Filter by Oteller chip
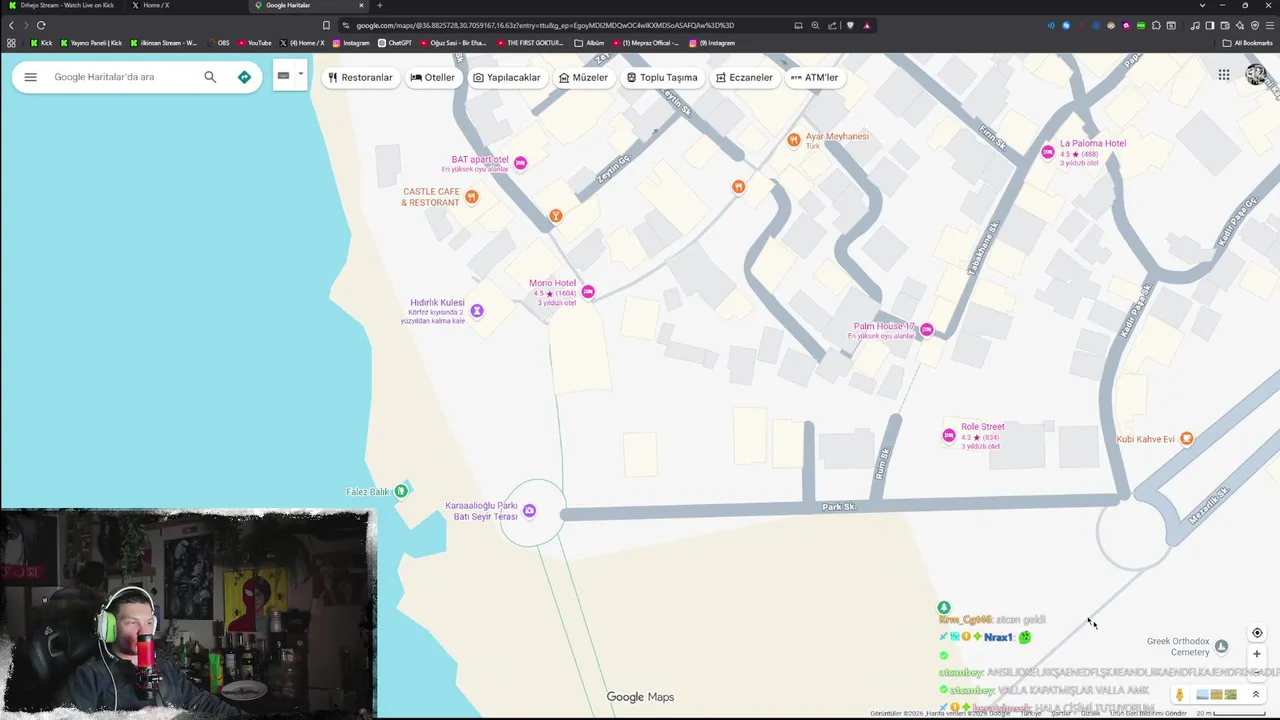The height and width of the screenshot is (720, 1280). (433, 77)
